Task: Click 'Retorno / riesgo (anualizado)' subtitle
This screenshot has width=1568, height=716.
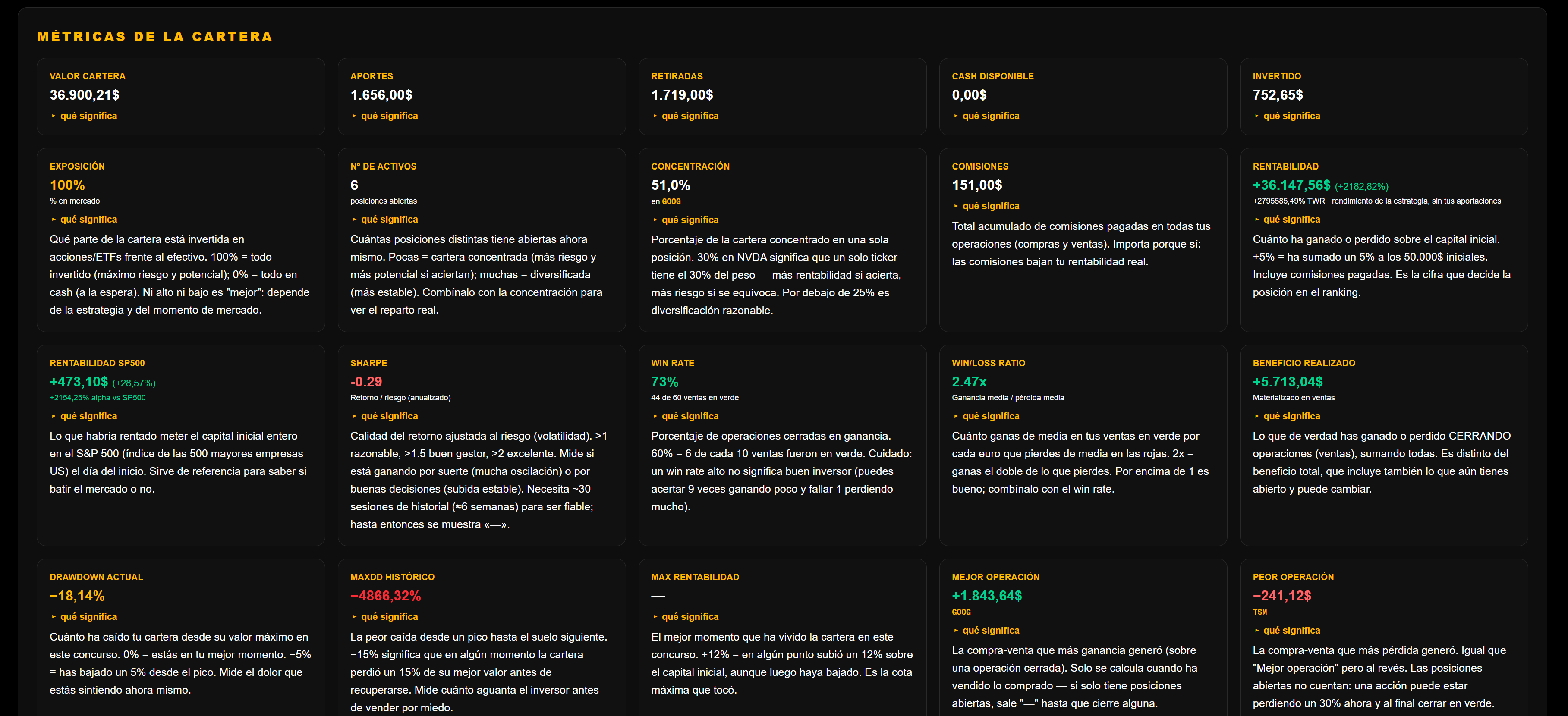Action: point(400,397)
